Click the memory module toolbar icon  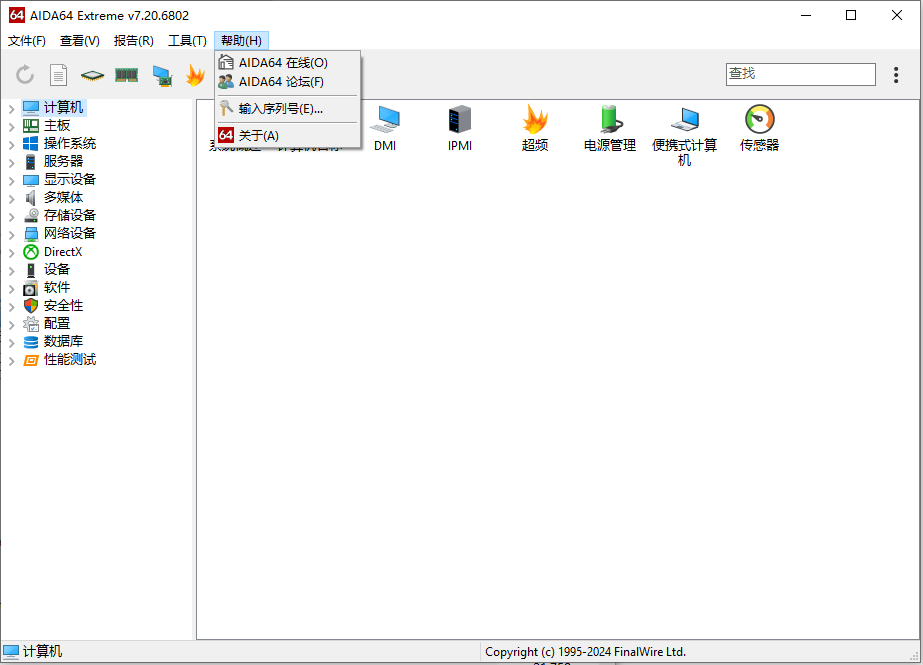127,75
